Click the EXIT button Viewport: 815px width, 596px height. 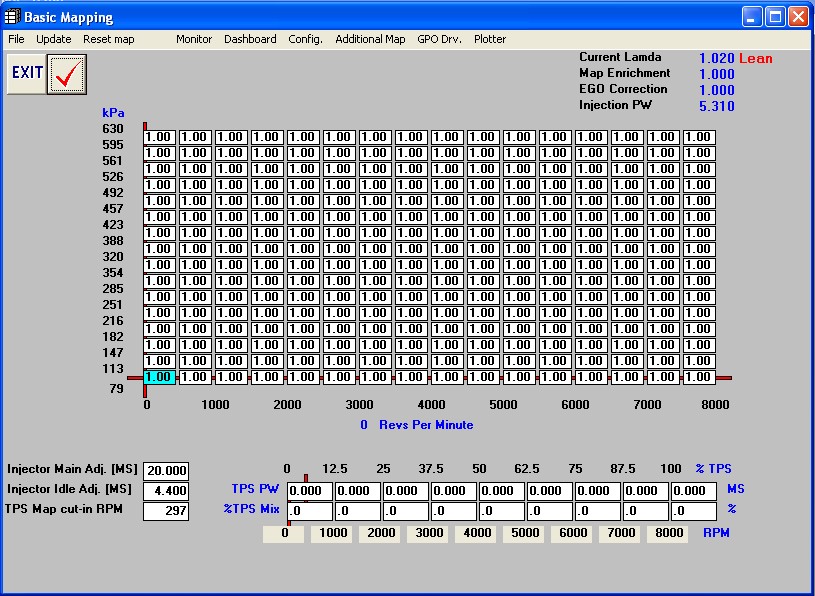(x=27, y=75)
